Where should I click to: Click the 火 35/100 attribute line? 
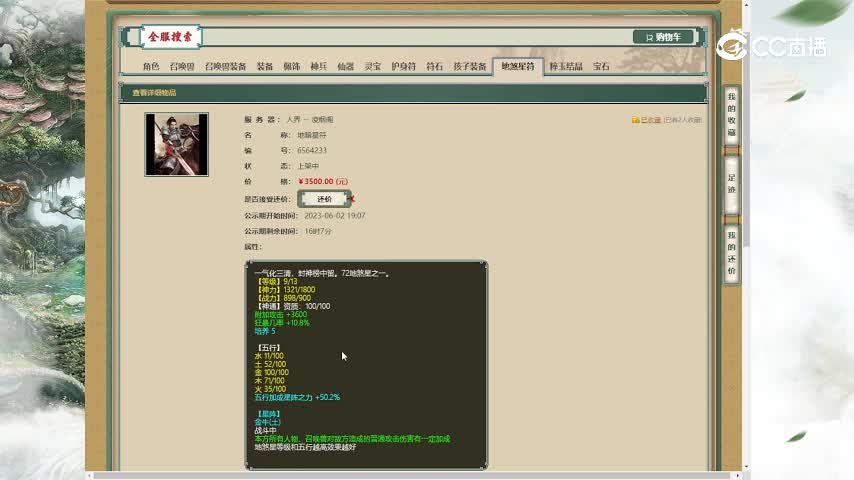[x=270, y=389]
